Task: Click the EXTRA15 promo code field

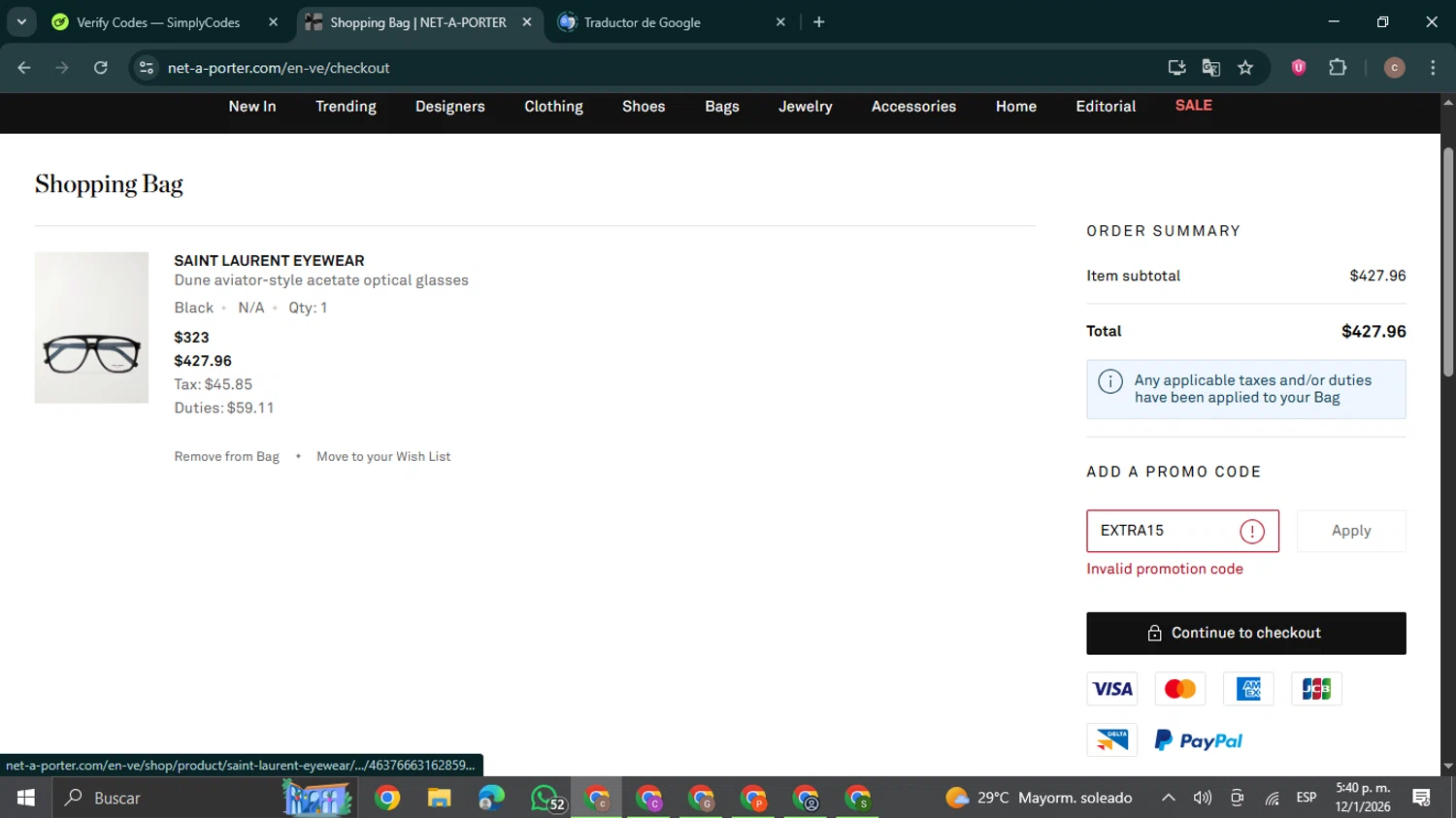Action: 1182,531
